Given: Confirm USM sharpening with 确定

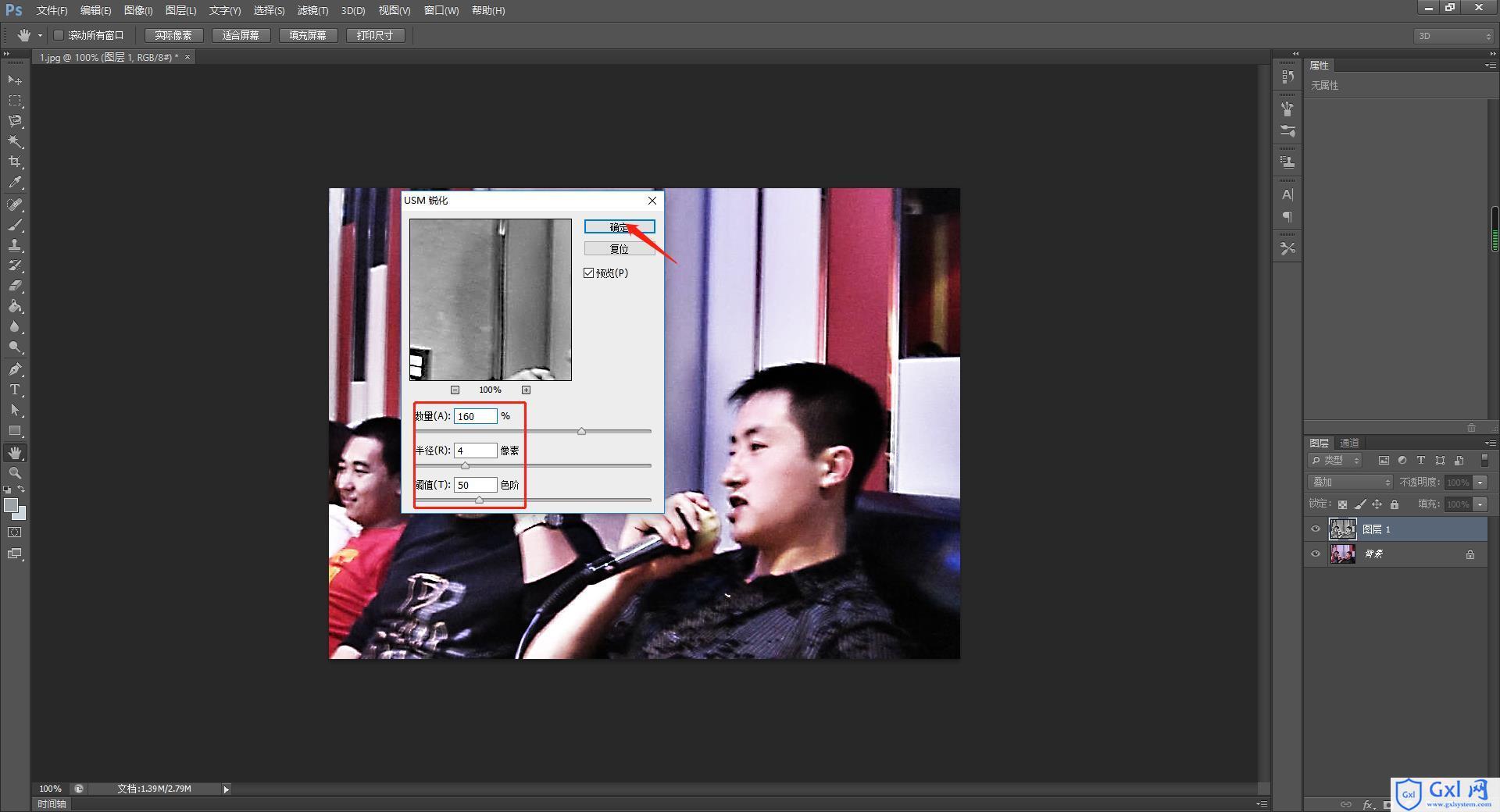Looking at the screenshot, I should tap(620, 226).
